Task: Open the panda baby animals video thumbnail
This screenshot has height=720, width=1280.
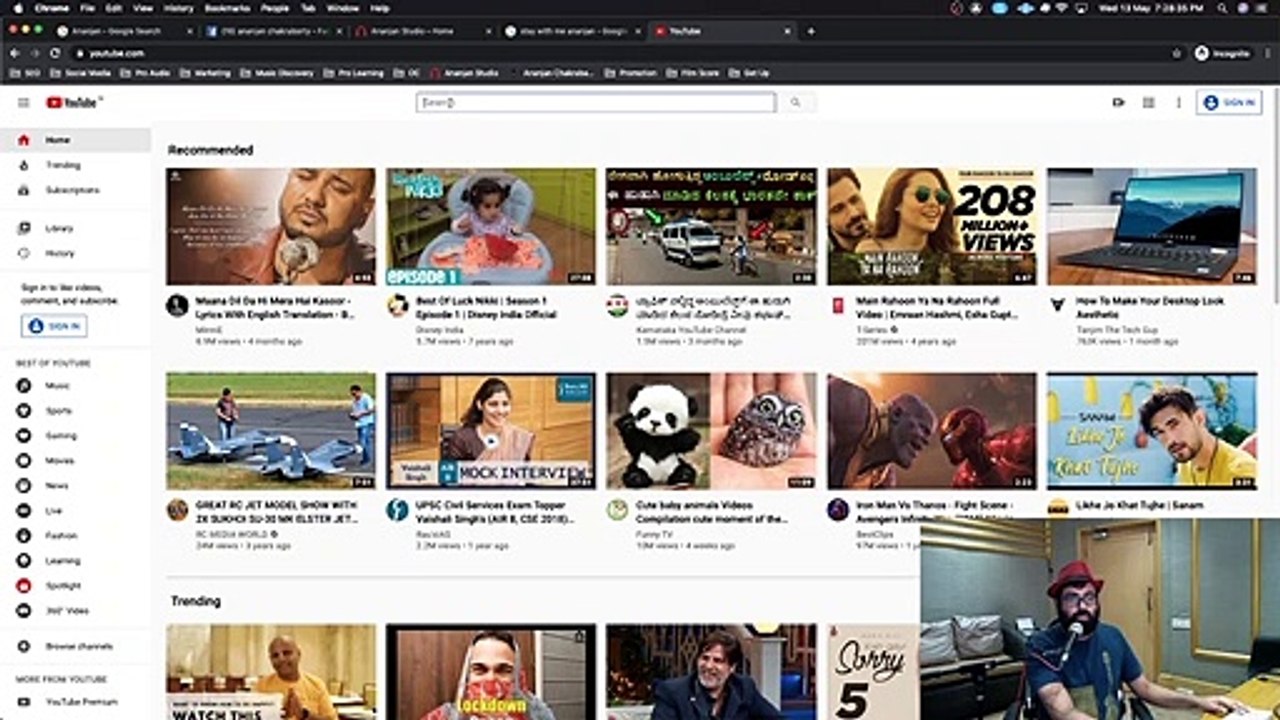Action: point(711,431)
